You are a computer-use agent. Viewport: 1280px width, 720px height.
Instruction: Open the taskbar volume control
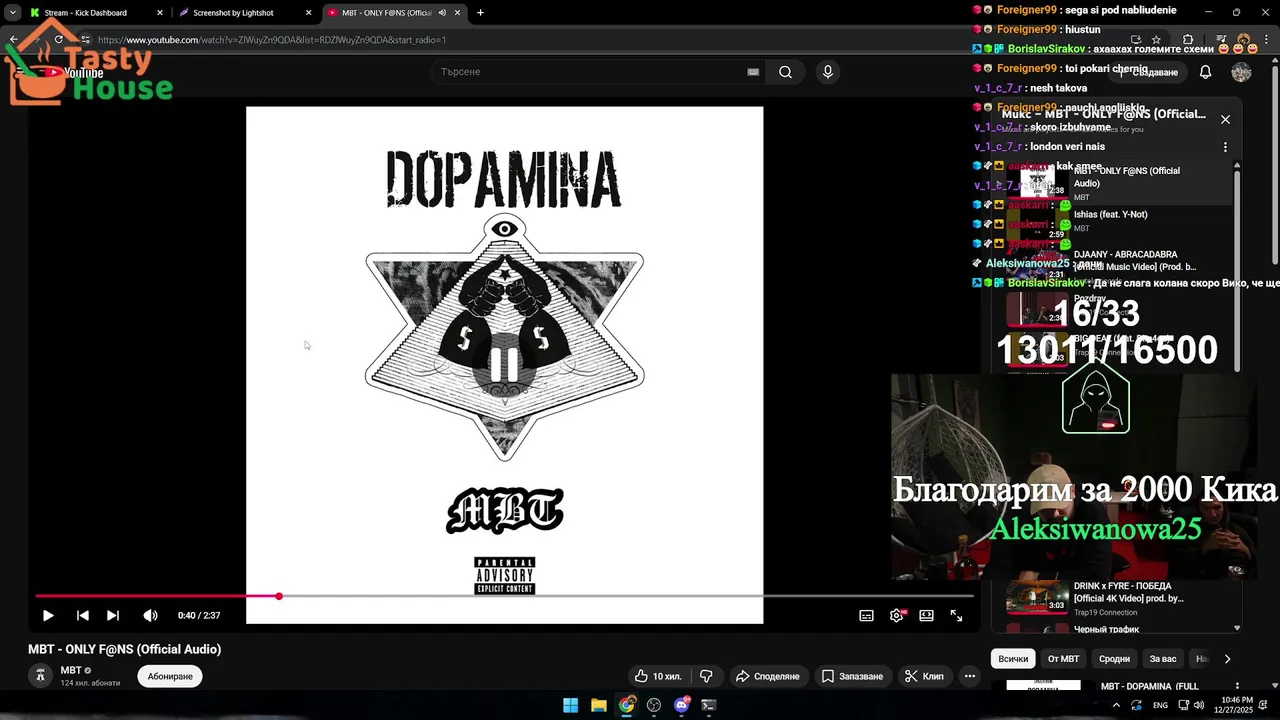[1198, 705]
